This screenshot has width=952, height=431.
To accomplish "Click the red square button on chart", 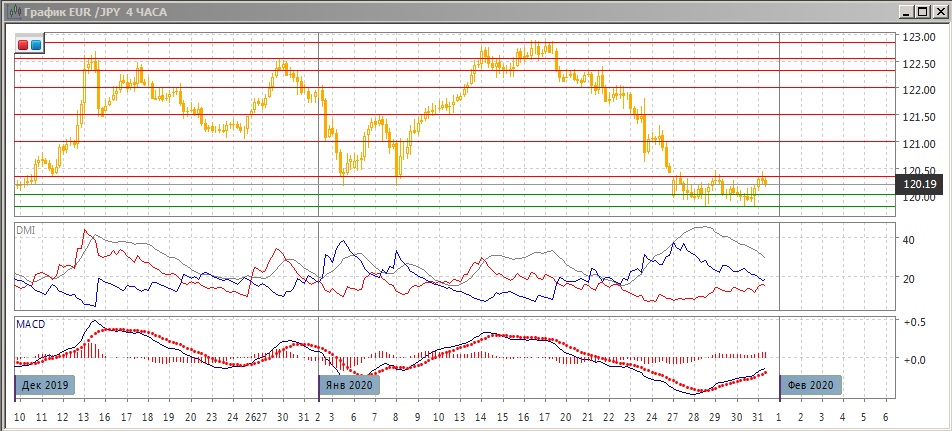I will click(x=24, y=44).
